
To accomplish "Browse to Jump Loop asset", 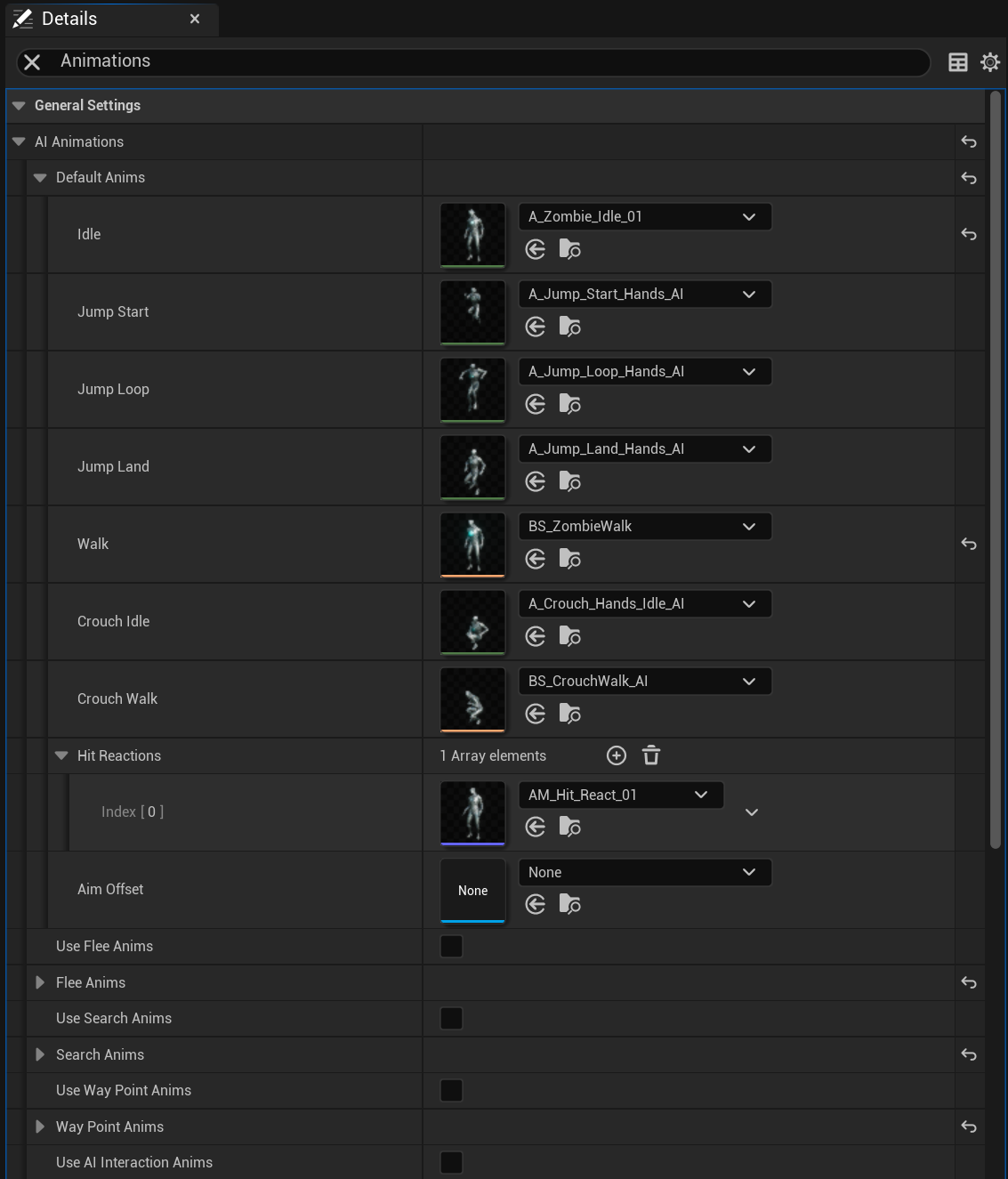I will pyautogui.click(x=570, y=404).
